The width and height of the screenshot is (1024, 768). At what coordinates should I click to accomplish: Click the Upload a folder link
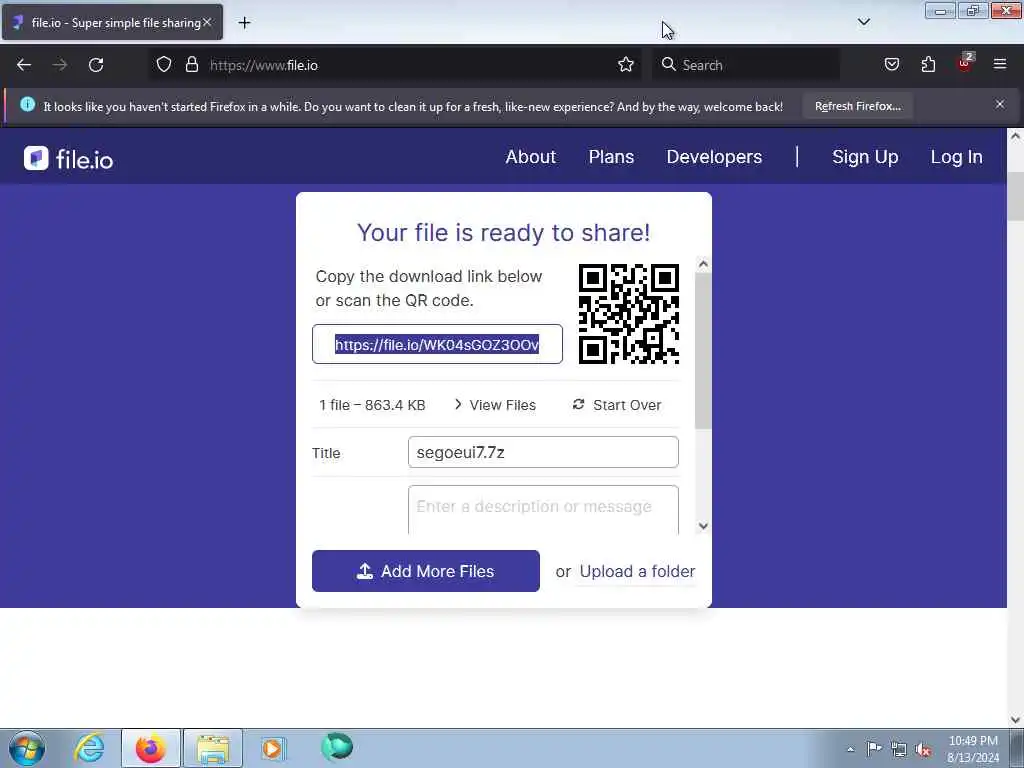click(x=637, y=571)
